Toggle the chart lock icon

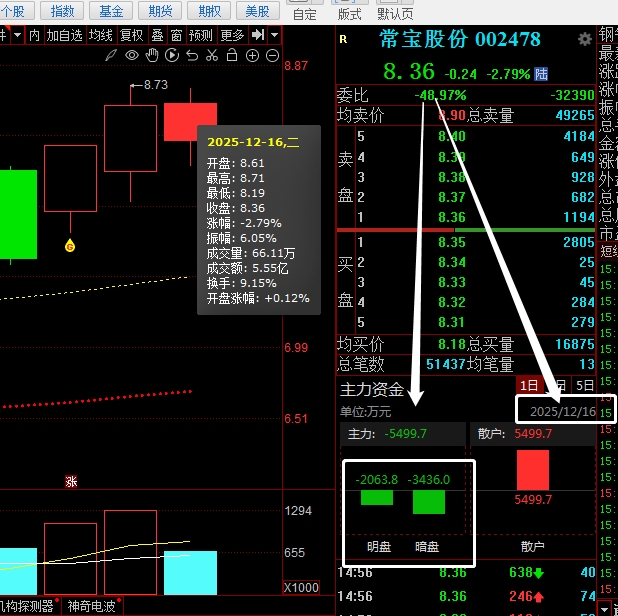232,55
